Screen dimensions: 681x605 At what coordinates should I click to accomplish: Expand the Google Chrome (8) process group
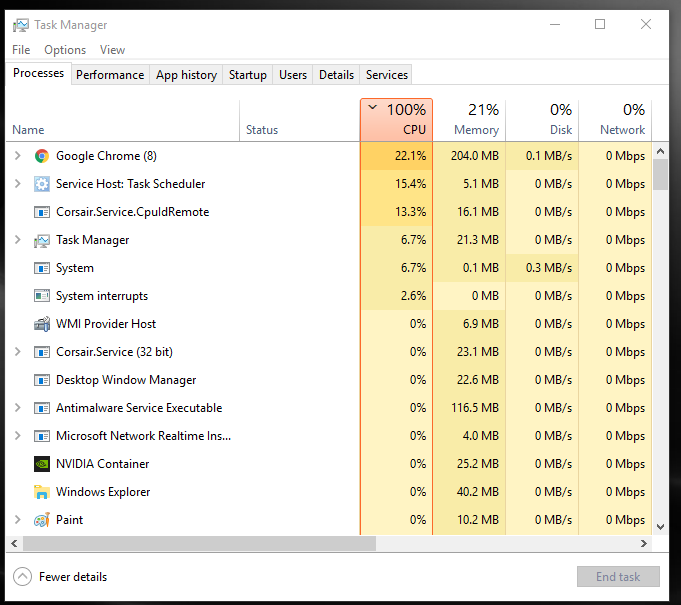tap(17, 155)
